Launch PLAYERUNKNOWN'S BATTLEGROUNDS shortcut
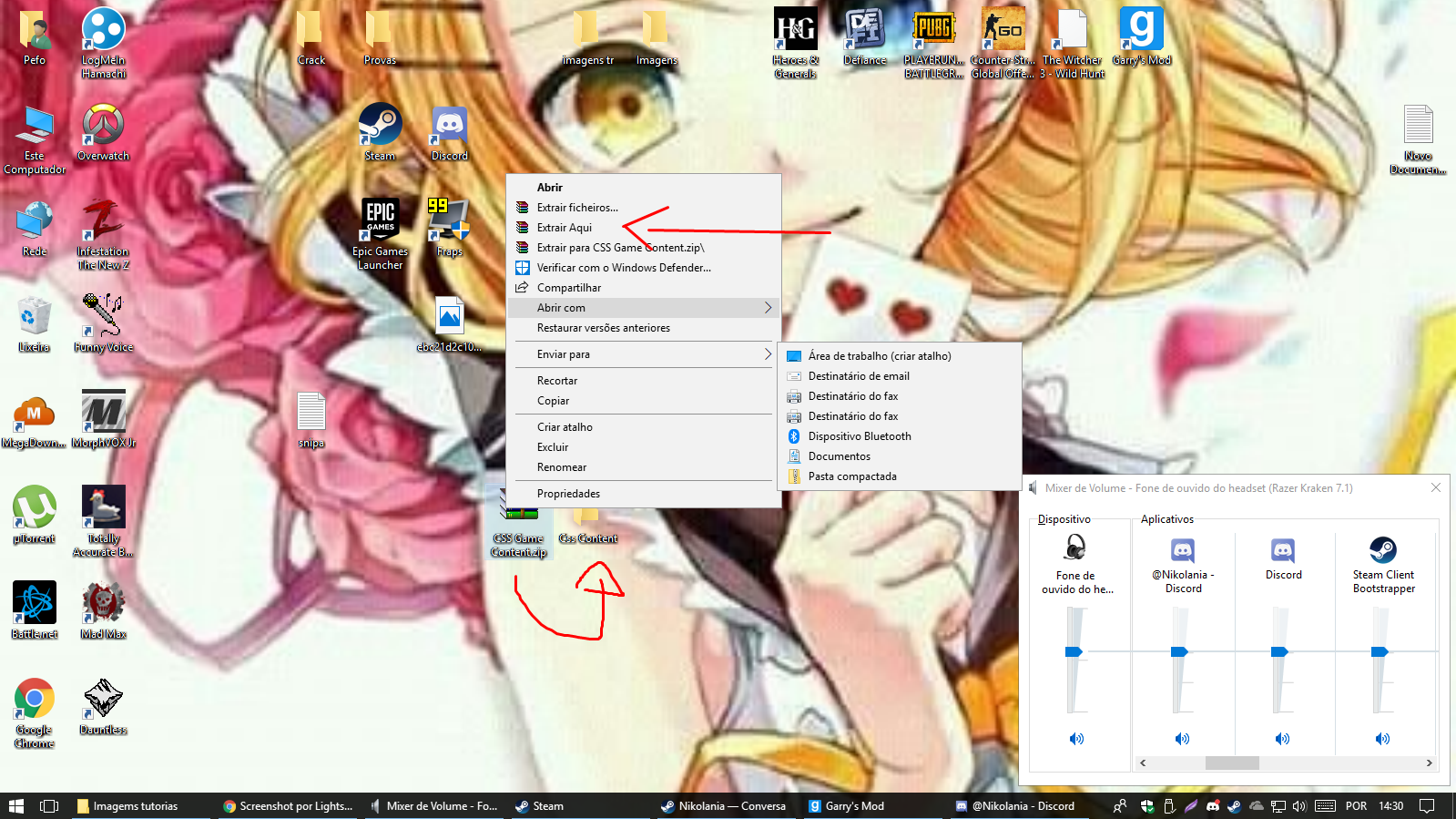 [x=933, y=43]
